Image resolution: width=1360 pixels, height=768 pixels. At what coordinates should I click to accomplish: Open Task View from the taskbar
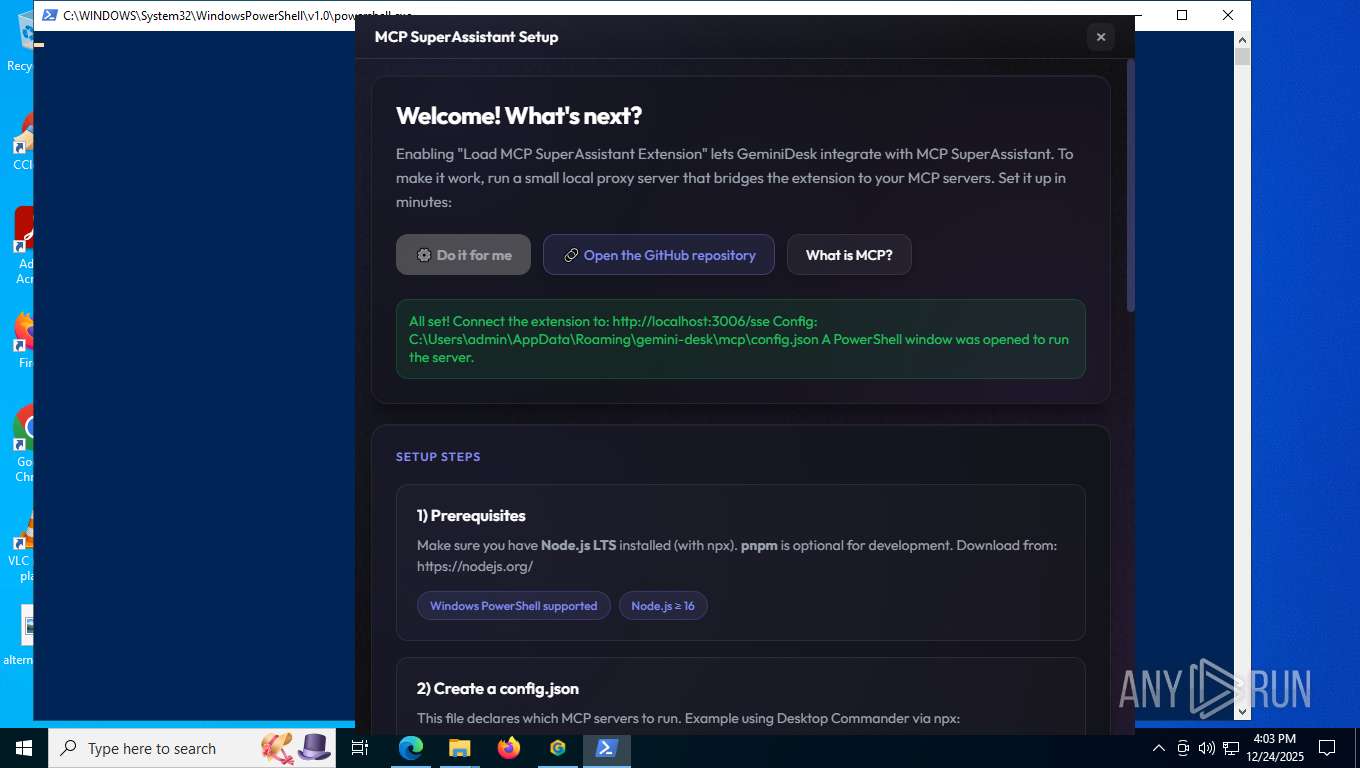(361, 748)
